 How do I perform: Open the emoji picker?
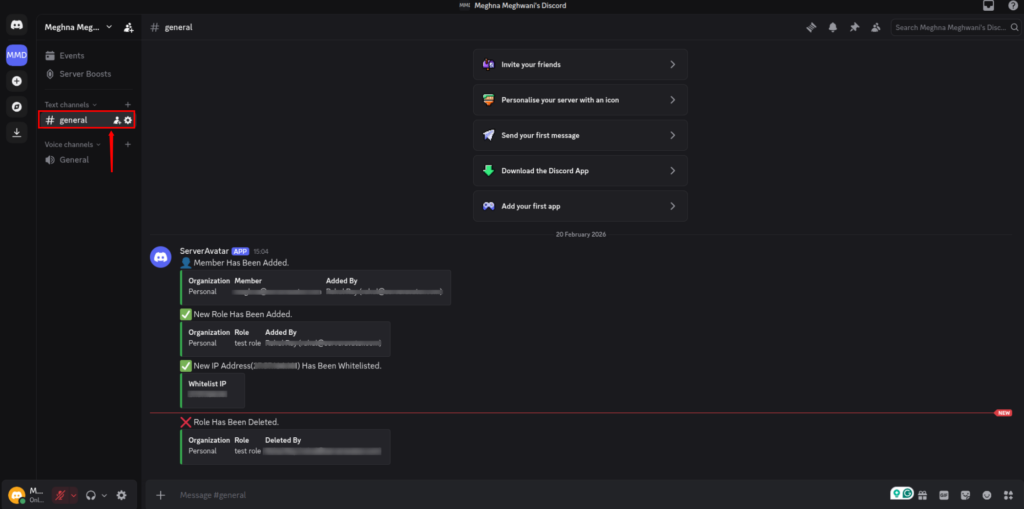pos(987,495)
